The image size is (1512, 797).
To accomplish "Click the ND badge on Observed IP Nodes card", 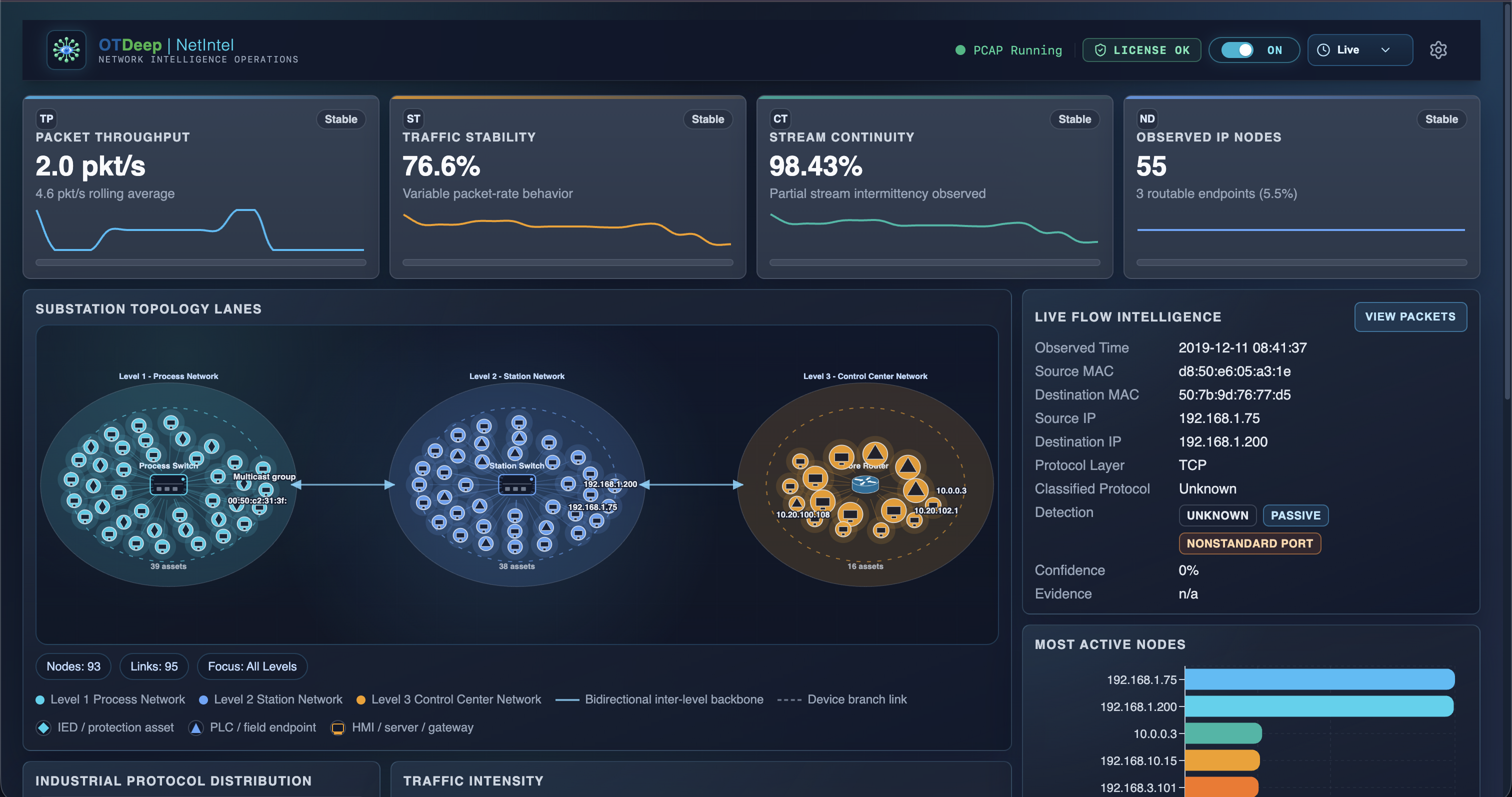I will [x=1147, y=118].
